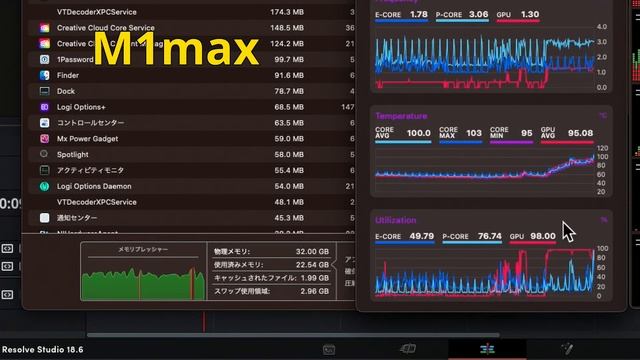Click the Temperature section heading
640x360 pixels.
pyautogui.click(x=401, y=116)
